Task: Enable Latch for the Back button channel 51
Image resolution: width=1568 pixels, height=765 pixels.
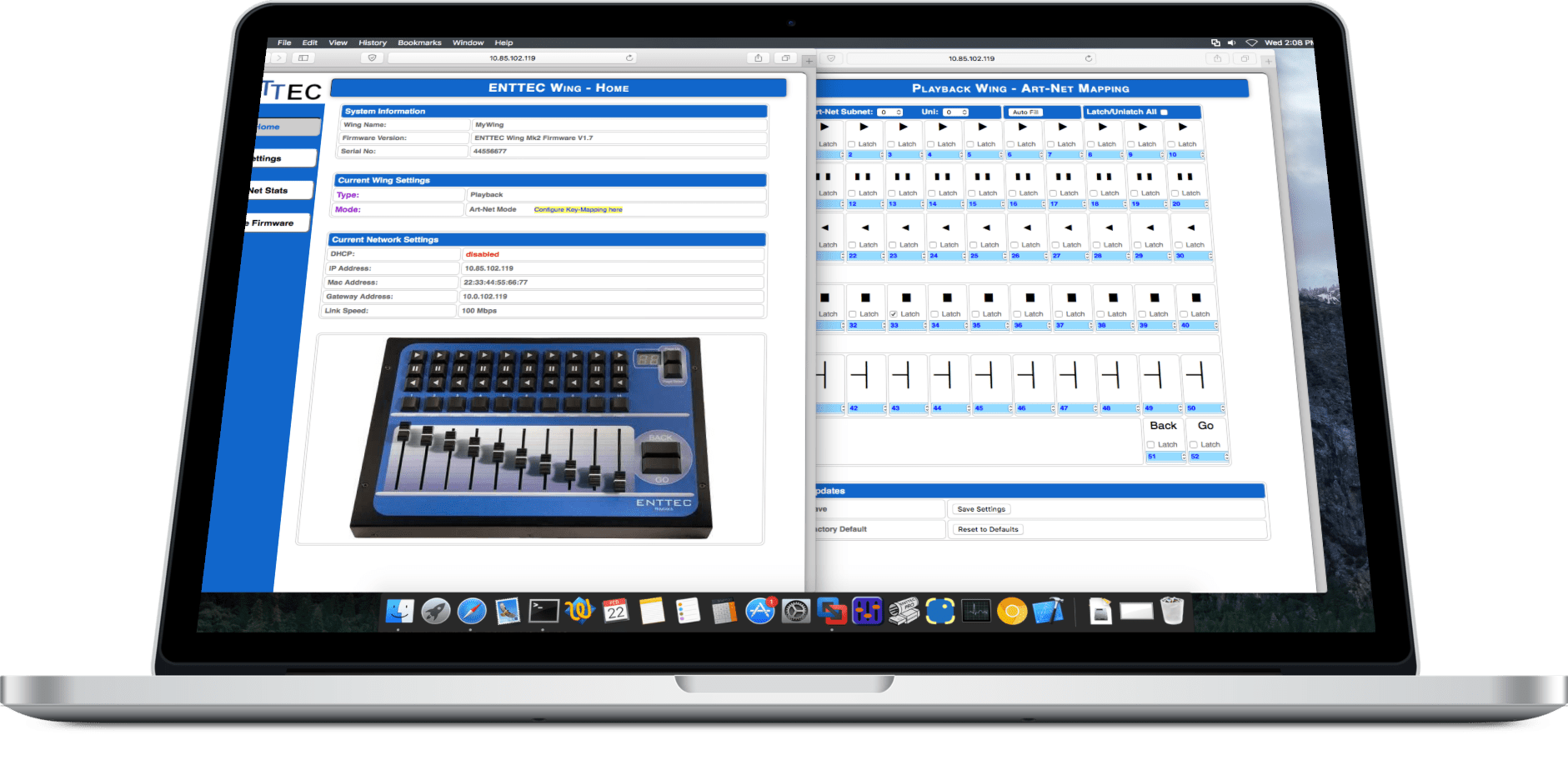Action: tap(1150, 445)
